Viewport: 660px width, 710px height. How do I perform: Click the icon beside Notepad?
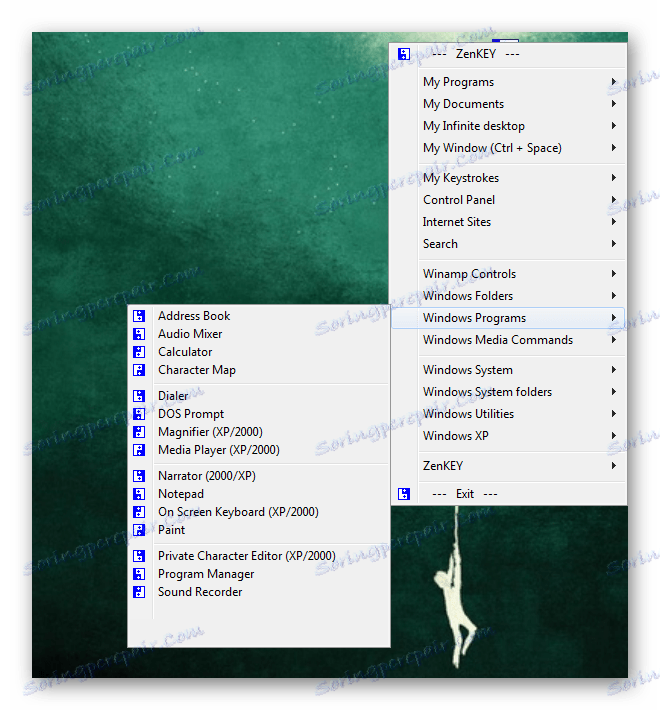point(139,494)
